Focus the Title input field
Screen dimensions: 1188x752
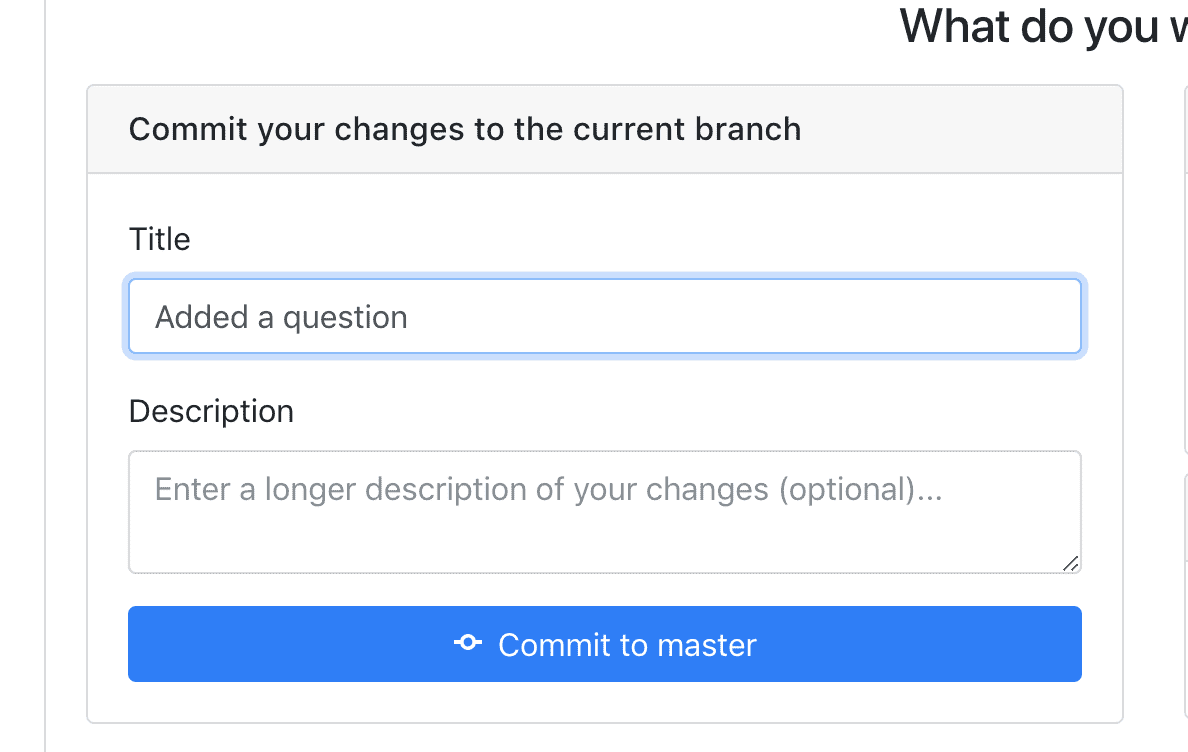coord(605,316)
